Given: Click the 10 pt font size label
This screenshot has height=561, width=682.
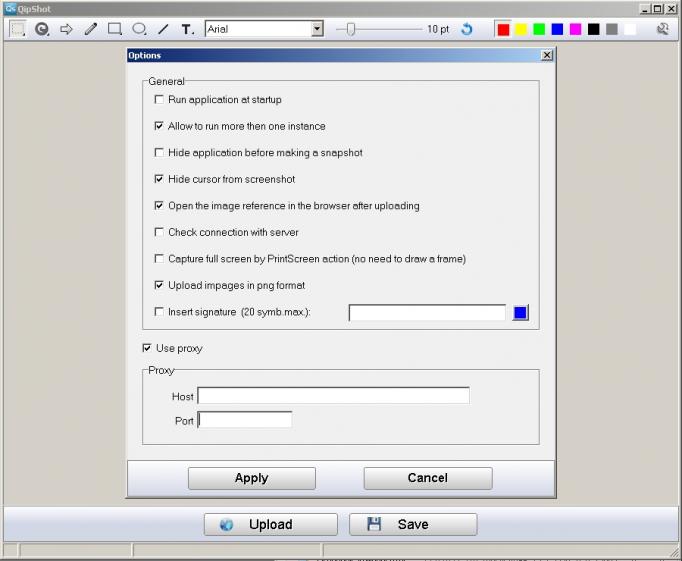Looking at the screenshot, I should click(x=438, y=29).
